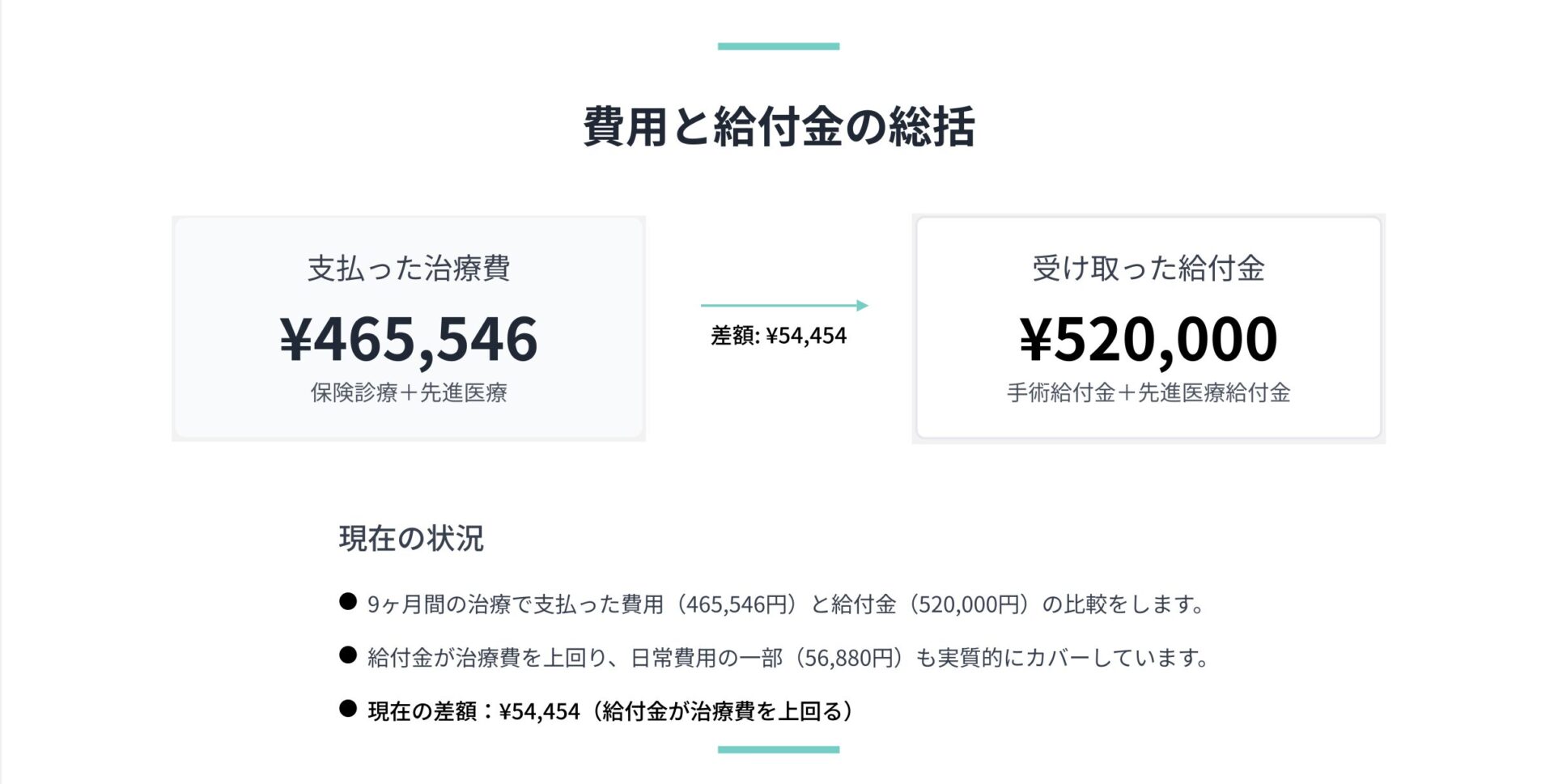Viewport: 1554px width, 784px height.
Task: Click the 差額: ¥54,454 label
Action: pos(778,336)
